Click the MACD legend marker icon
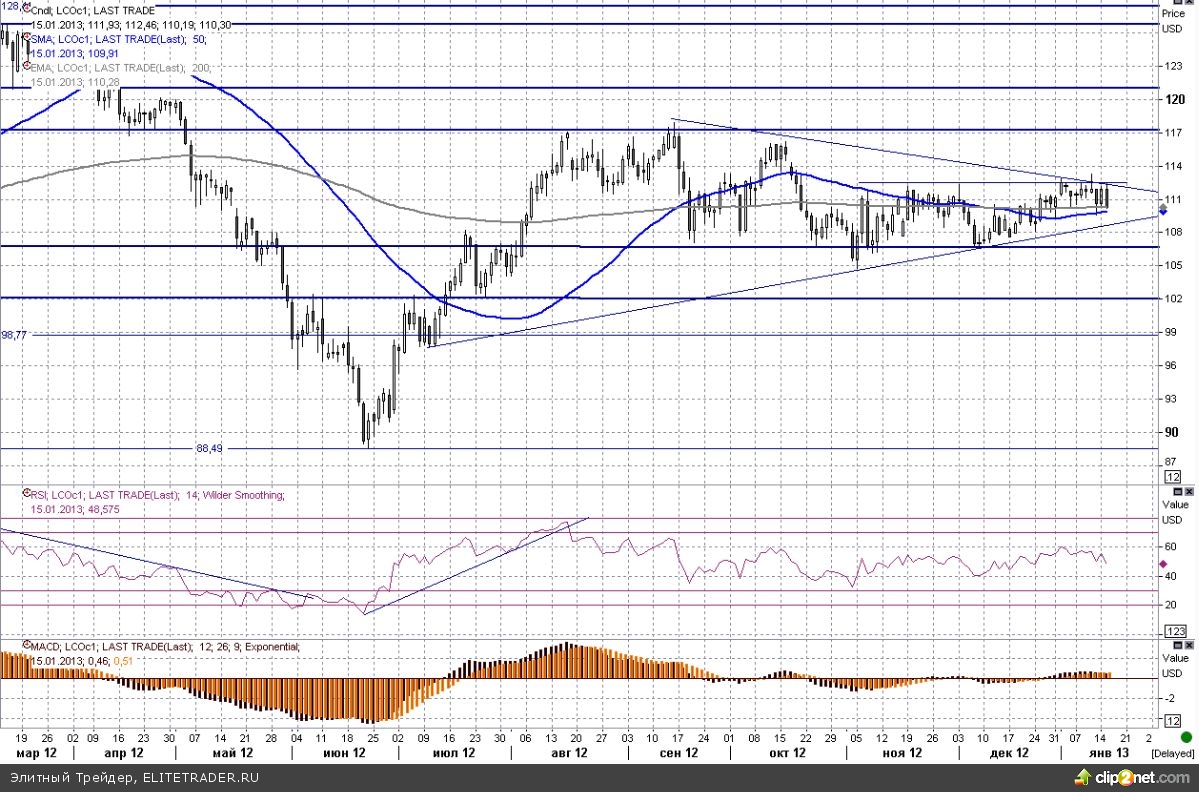Viewport: 1199px width, 792px height. point(26,647)
